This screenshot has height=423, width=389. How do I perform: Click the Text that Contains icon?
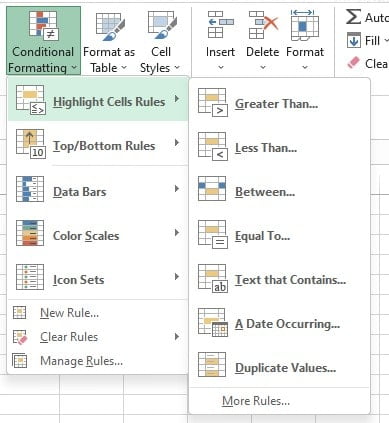tap(213, 279)
